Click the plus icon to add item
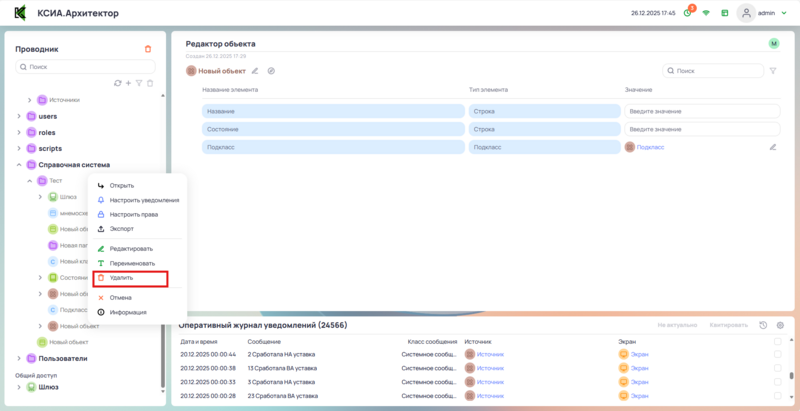This screenshot has width=800, height=411. click(x=128, y=83)
